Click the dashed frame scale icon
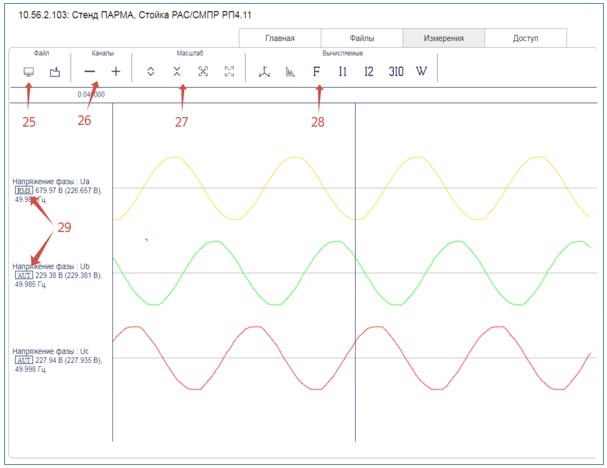The height and width of the screenshot is (468, 607). pos(230,72)
